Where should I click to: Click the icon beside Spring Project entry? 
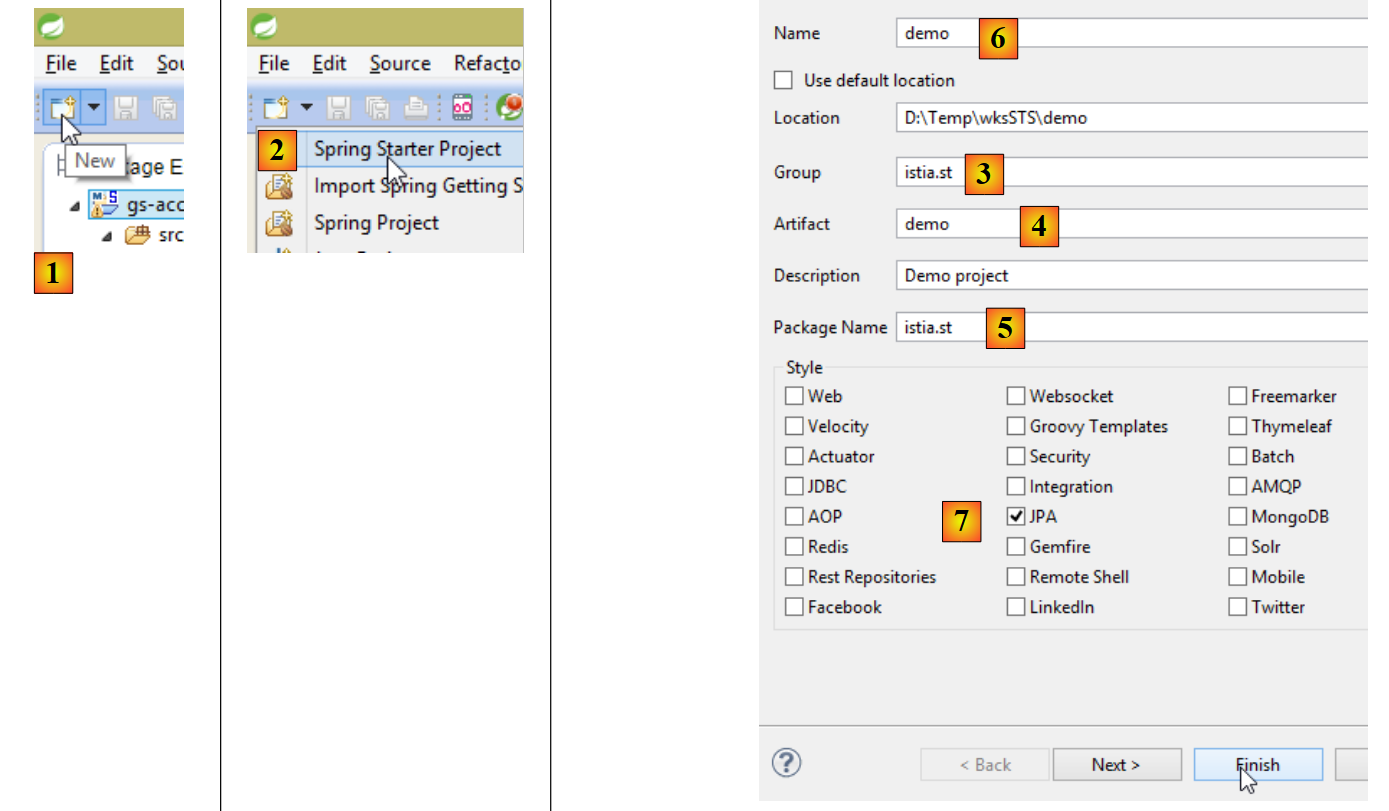coord(278,222)
